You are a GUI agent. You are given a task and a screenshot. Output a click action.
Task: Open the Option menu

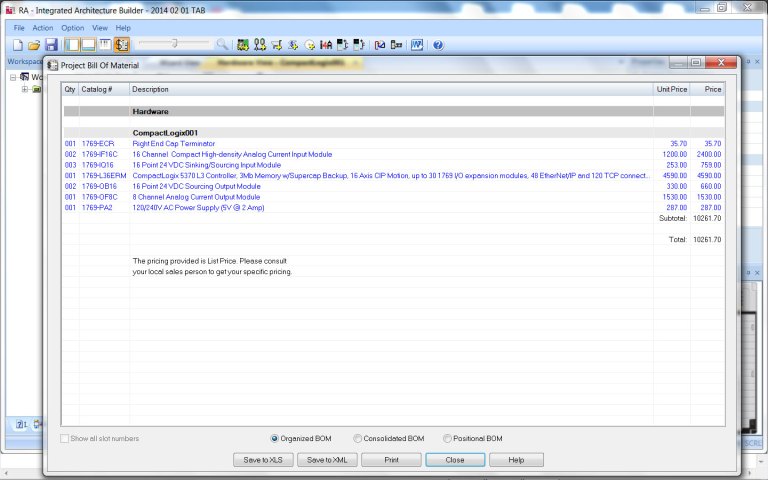pos(72,28)
